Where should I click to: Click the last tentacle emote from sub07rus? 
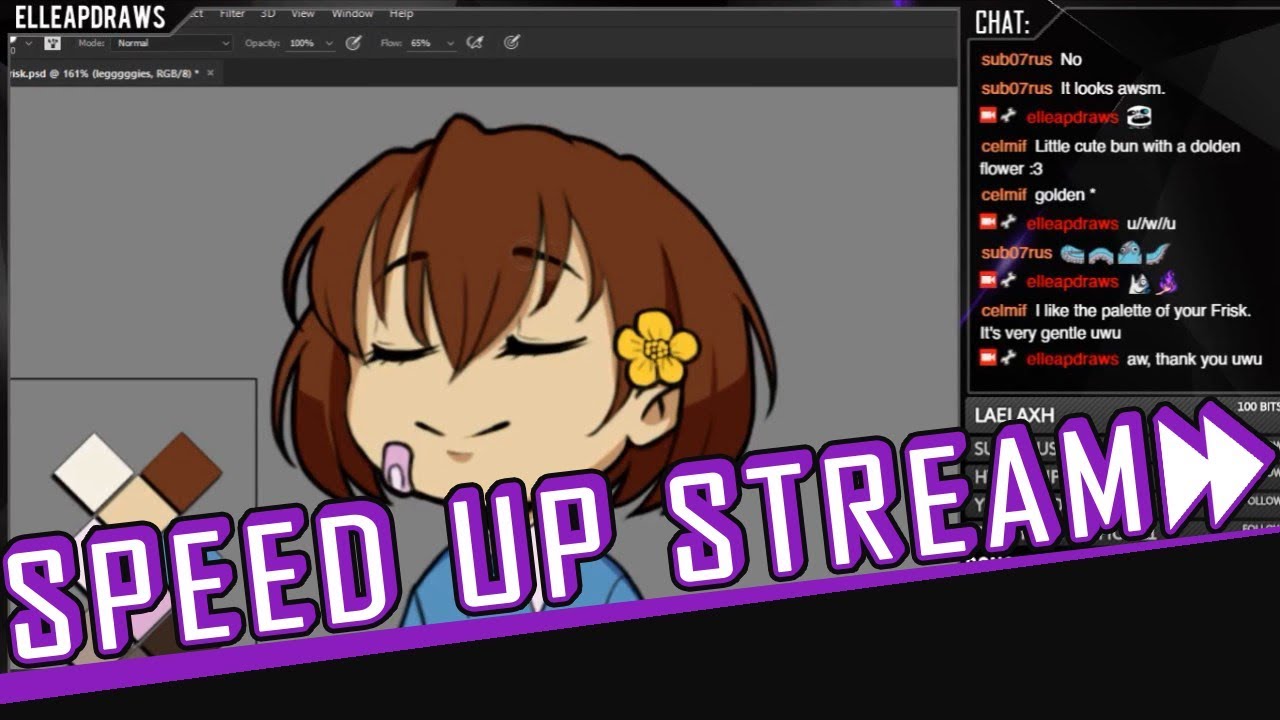pos(1158,253)
